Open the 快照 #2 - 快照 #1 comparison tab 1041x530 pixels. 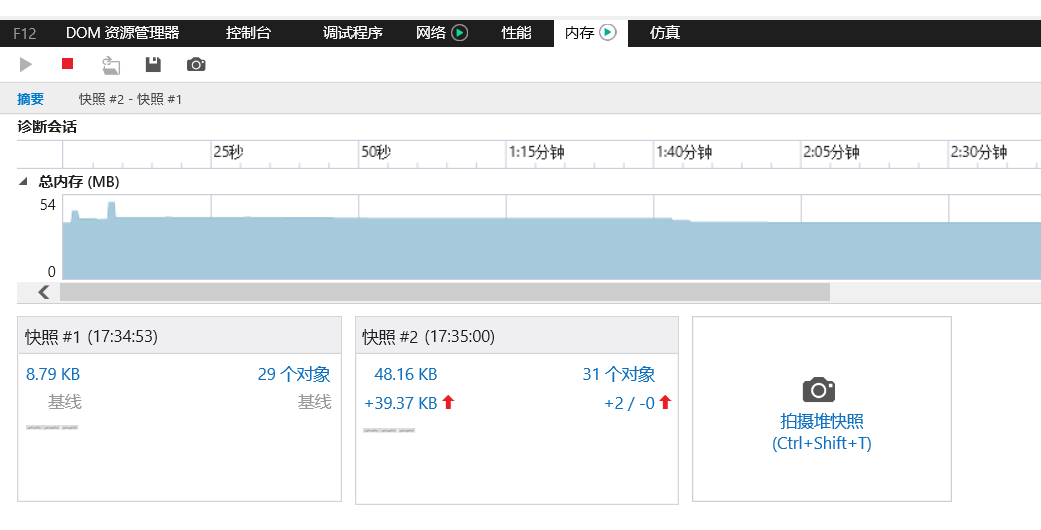[x=130, y=99]
